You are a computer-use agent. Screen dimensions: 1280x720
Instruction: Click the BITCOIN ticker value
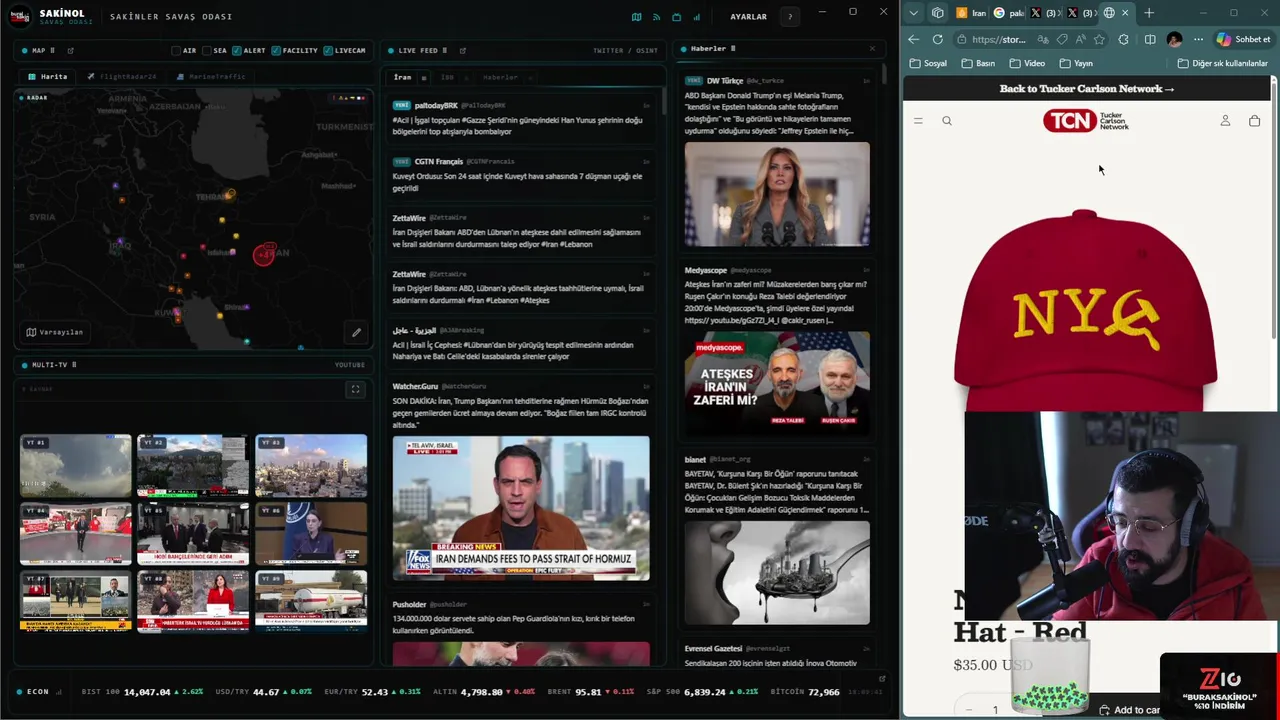click(x=824, y=692)
